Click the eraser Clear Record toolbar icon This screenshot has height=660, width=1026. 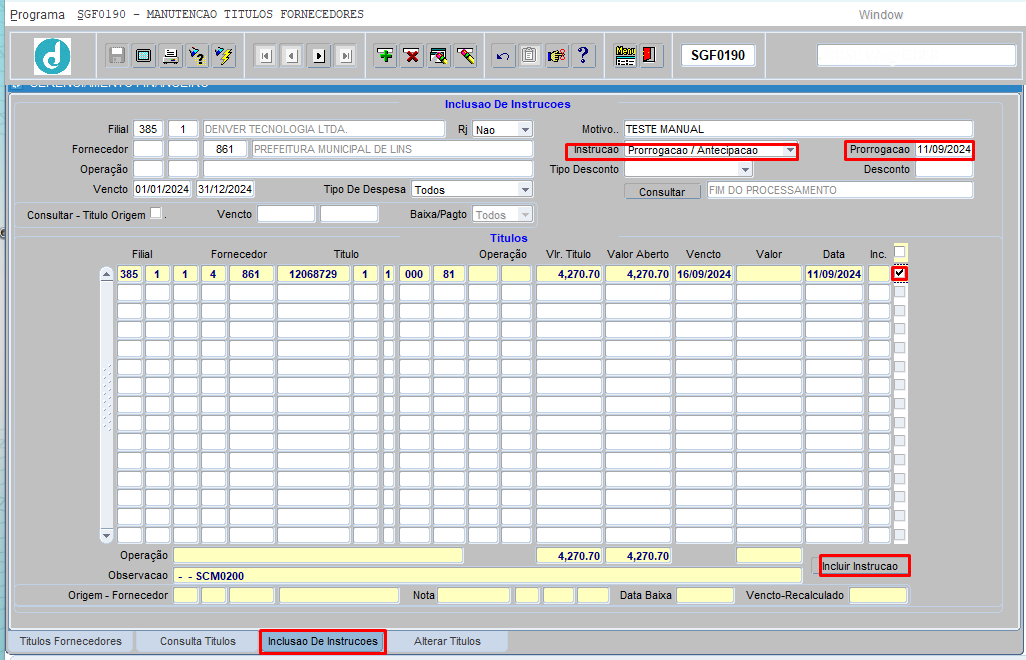pyautogui.click(x=466, y=56)
